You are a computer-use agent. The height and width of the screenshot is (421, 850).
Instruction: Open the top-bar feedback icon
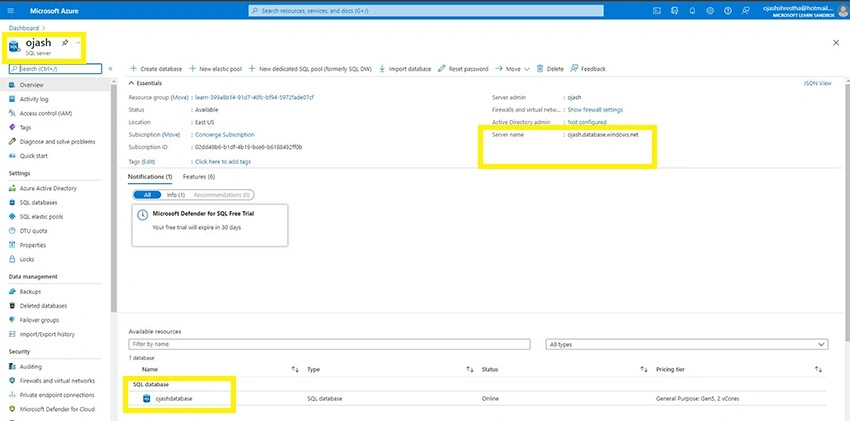[746, 10]
